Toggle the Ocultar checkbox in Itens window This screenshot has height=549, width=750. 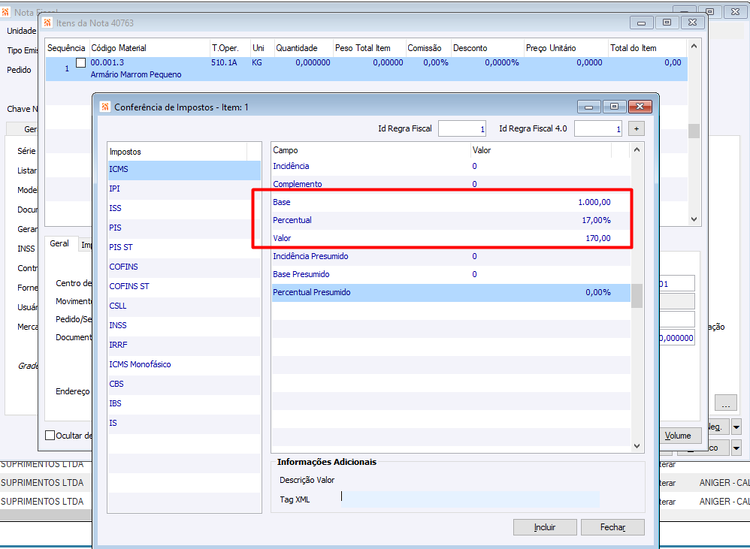pos(50,435)
